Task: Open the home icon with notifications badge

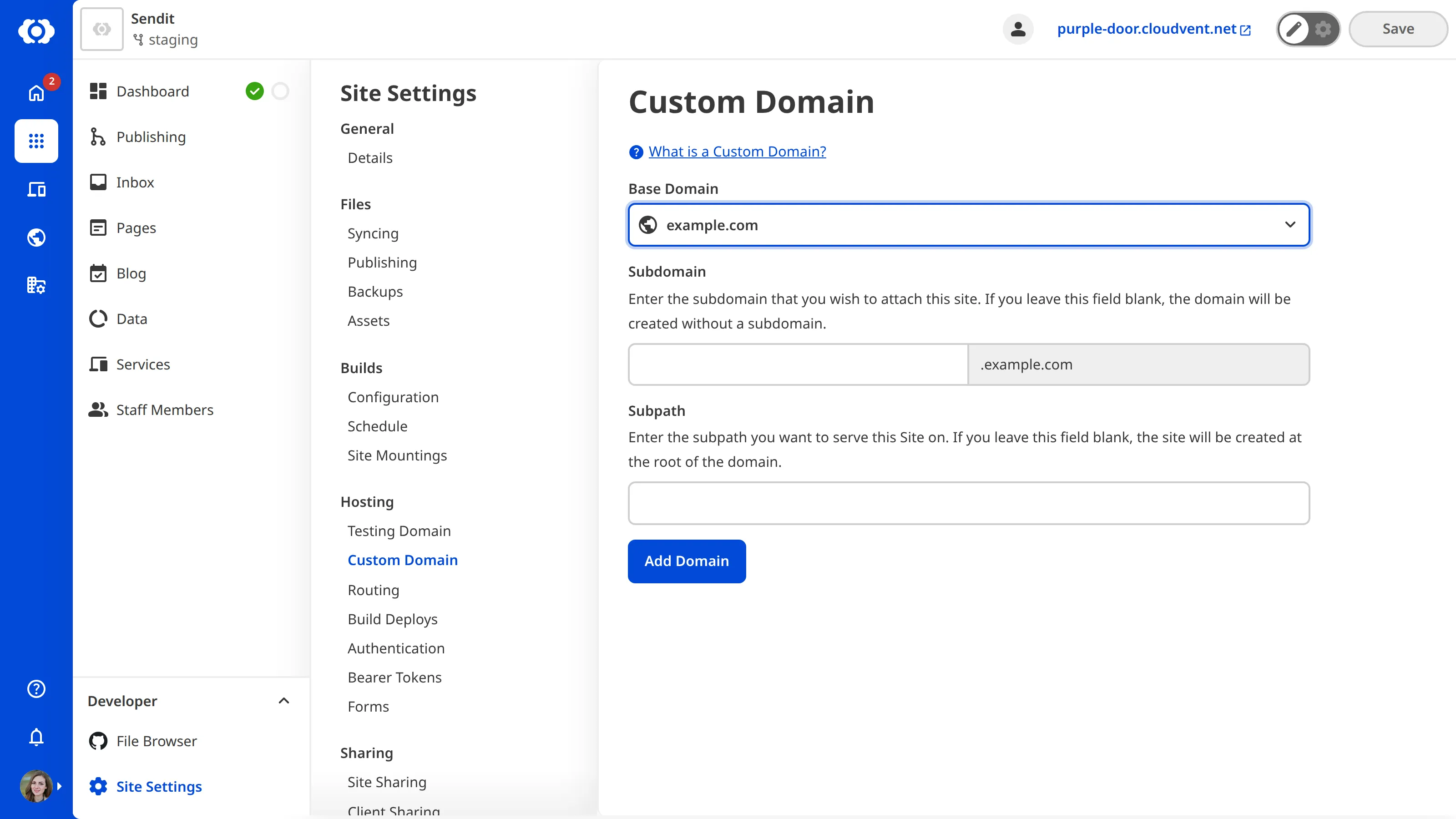Action: (x=36, y=93)
